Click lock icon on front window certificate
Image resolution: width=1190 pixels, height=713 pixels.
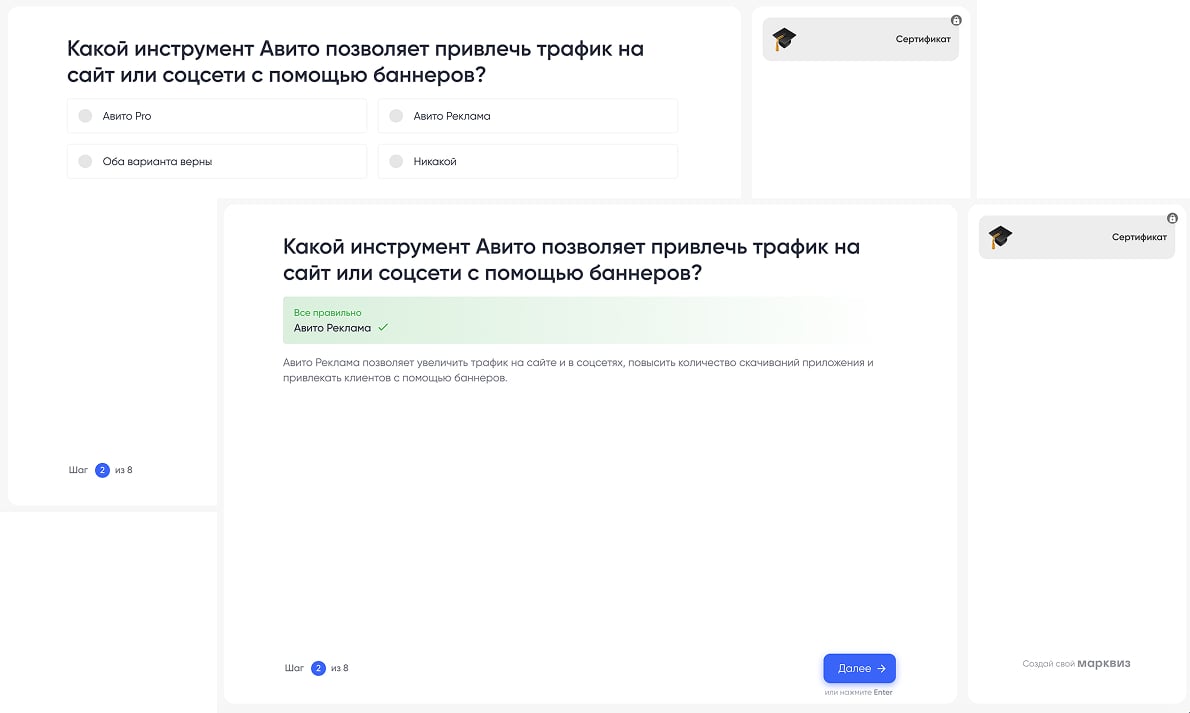point(1172,218)
